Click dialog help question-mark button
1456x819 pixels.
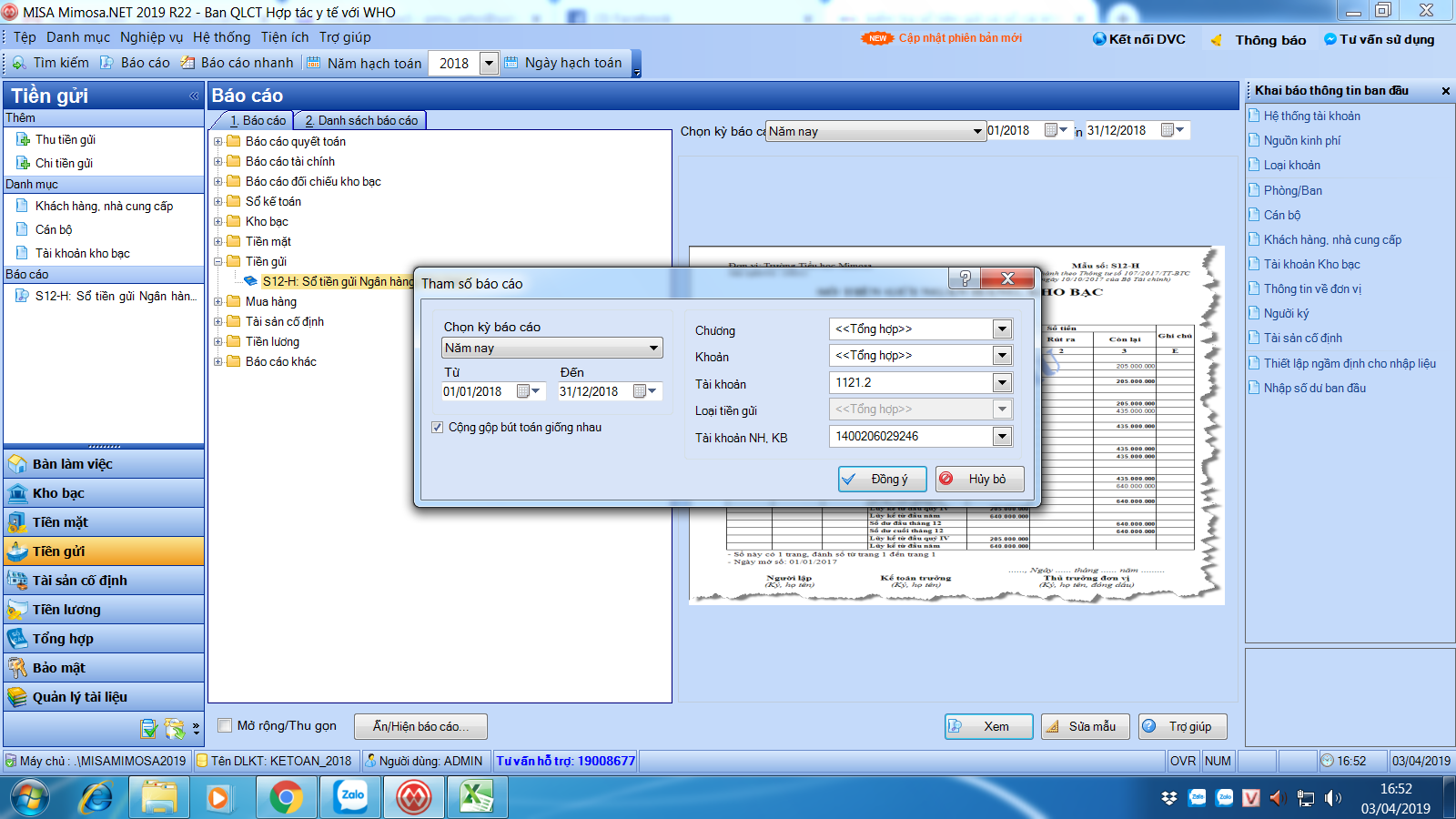[965, 278]
